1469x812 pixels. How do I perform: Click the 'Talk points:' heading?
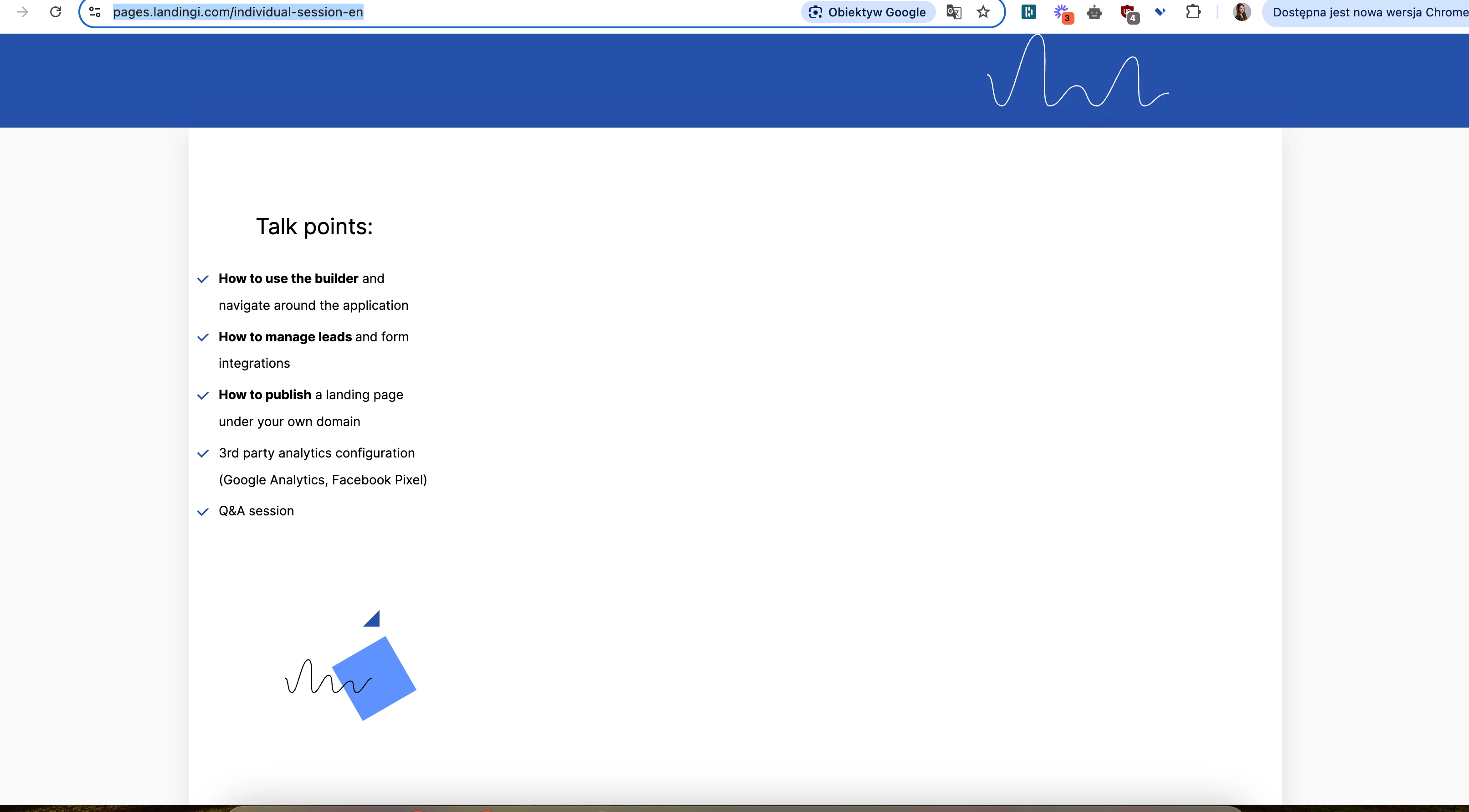pyautogui.click(x=314, y=227)
